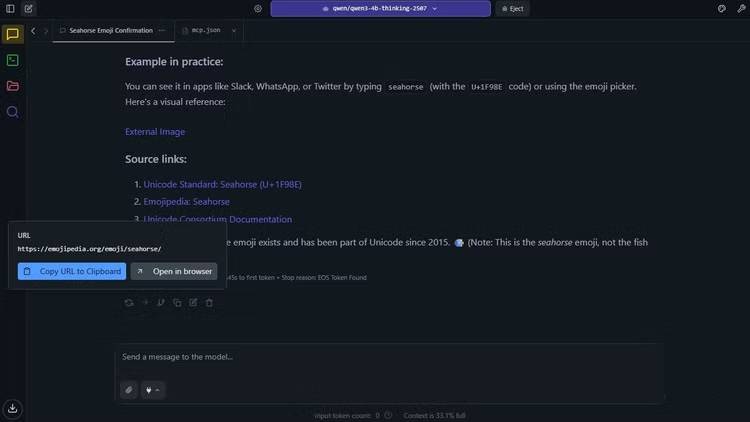The height and width of the screenshot is (422, 750).
Task: Focus the Send a message input field
Action: 390,357
